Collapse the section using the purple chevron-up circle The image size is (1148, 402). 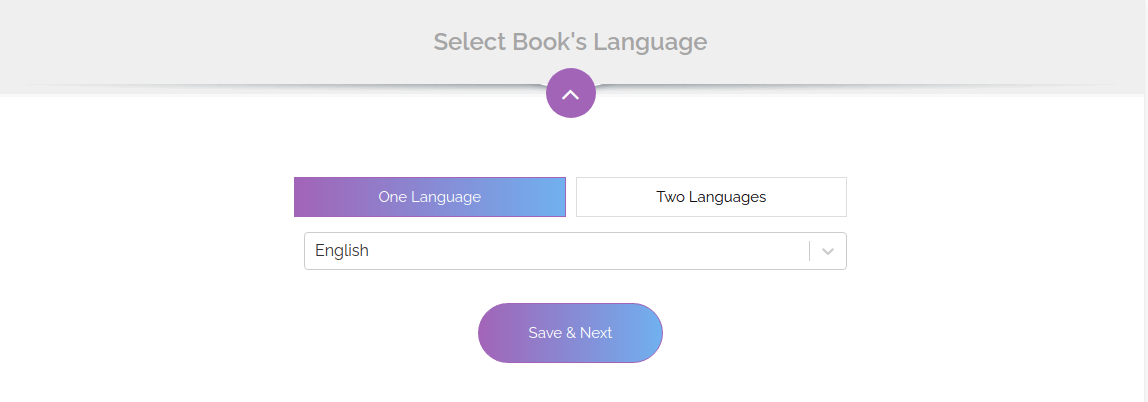pyautogui.click(x=570, y=93)
